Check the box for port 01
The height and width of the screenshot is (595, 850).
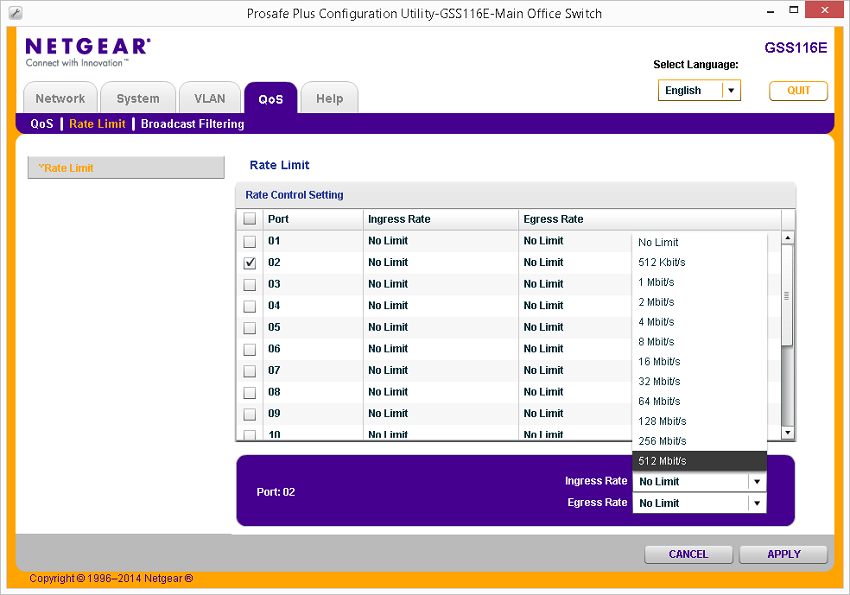249,241
